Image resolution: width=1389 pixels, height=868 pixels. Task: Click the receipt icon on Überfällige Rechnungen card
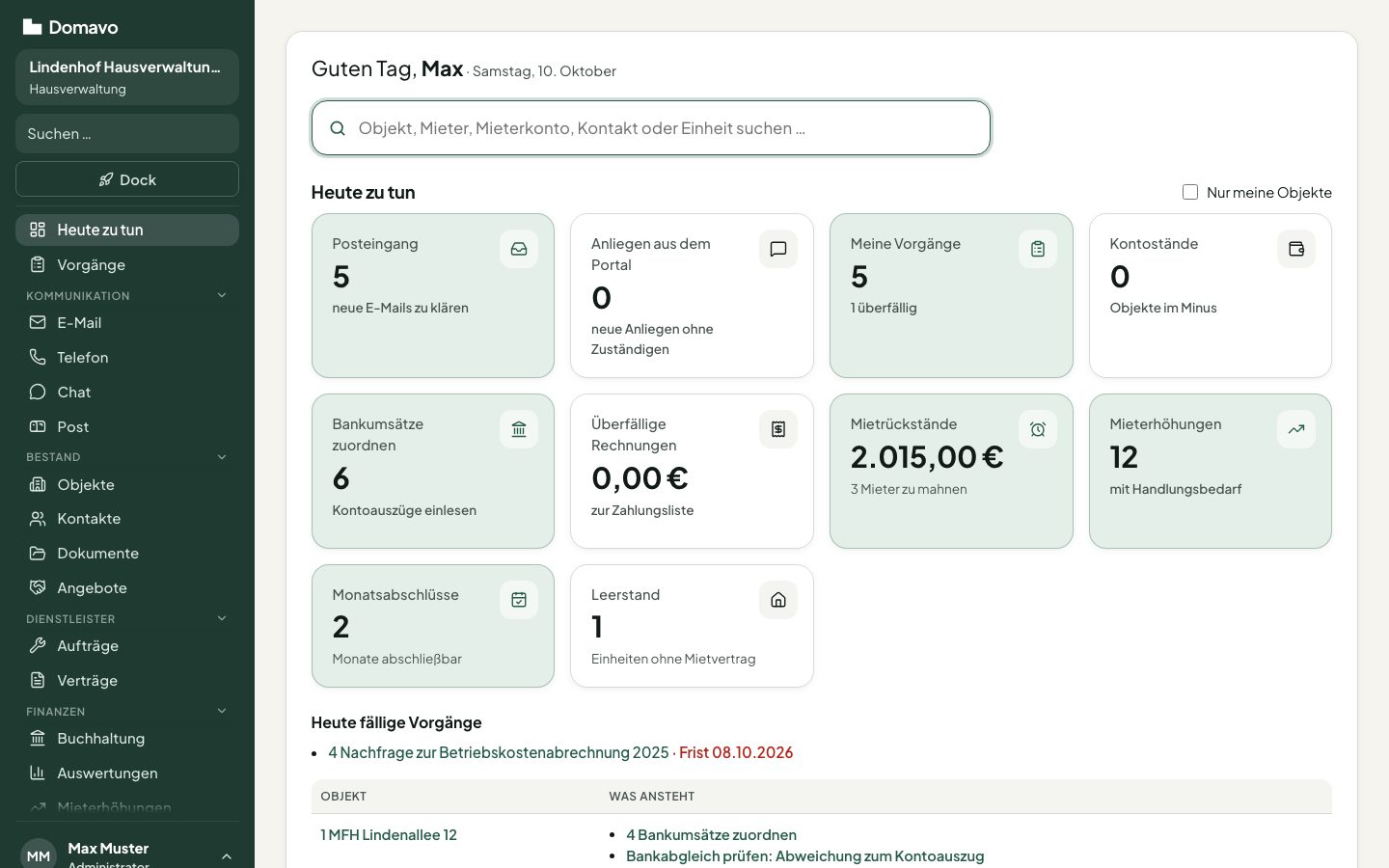tap(778, 429)
